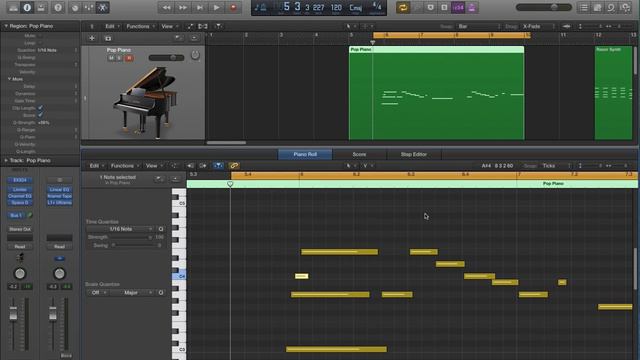Toggle MIDI Out button in Piano Roll
The image size is (640, 360).
[203, 166]
